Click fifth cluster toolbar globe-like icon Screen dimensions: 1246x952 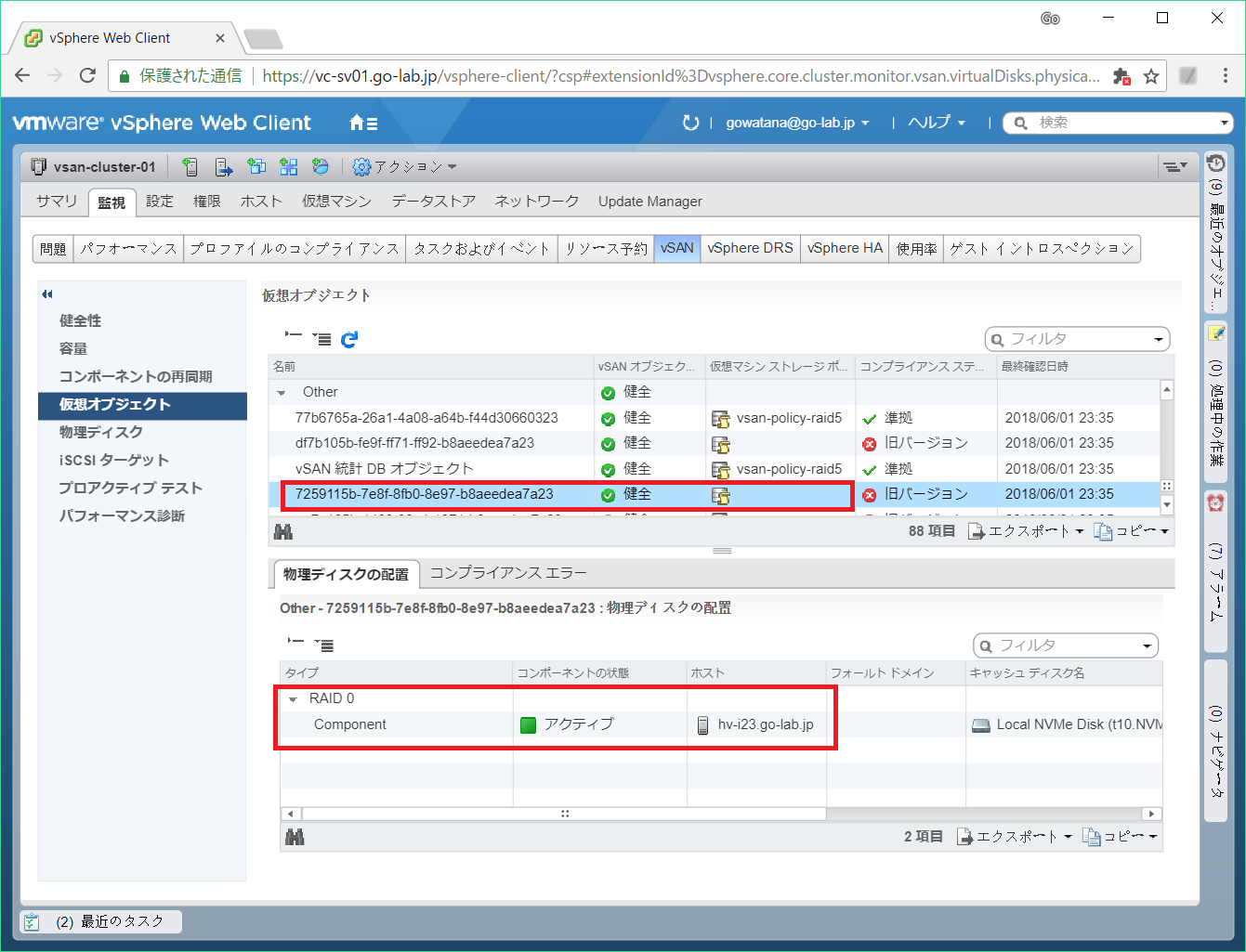click(x=321, y=167)
